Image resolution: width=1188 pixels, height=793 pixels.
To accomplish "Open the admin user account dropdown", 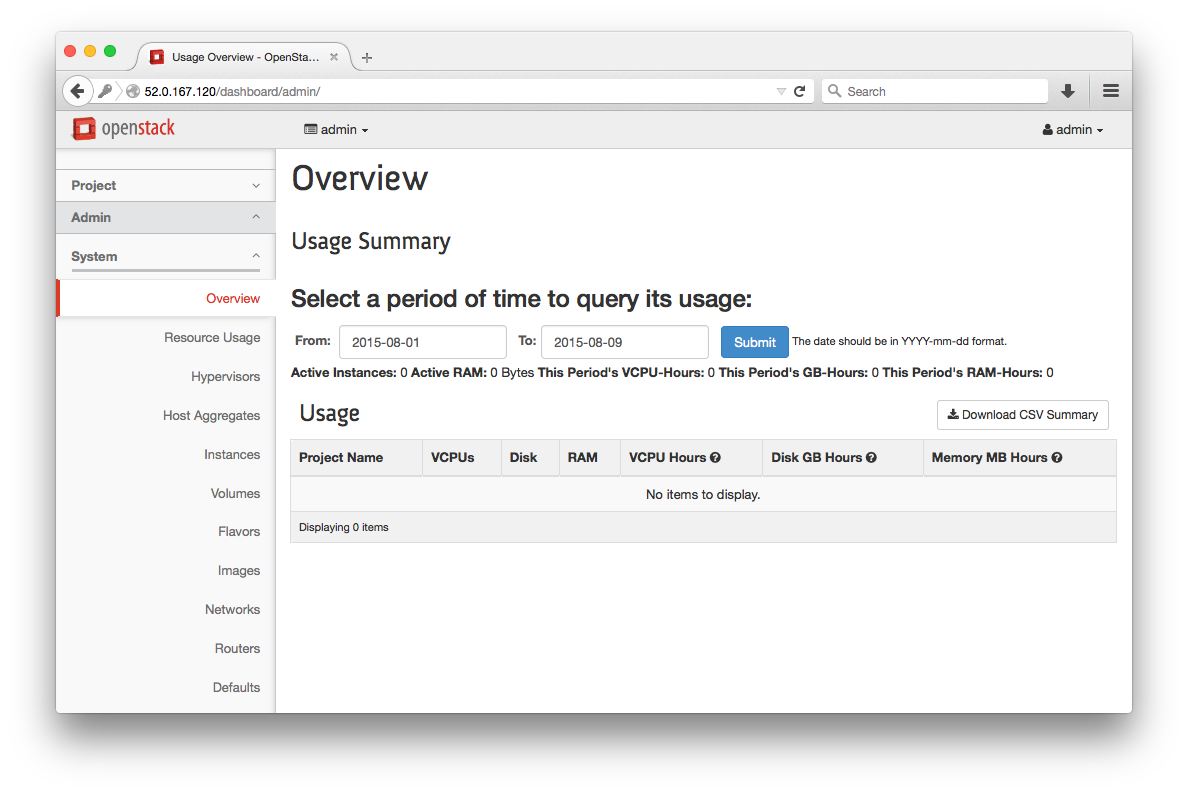I will point(1073,130).
